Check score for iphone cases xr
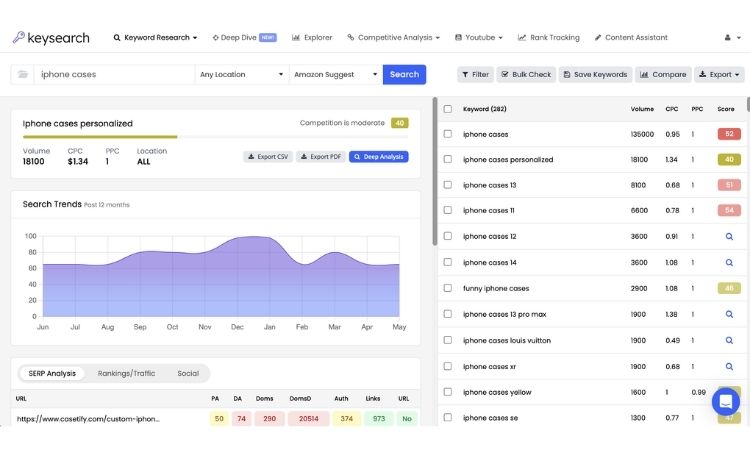Image resolution: width=750 pixels, height=450 pixels. (729, 366)
